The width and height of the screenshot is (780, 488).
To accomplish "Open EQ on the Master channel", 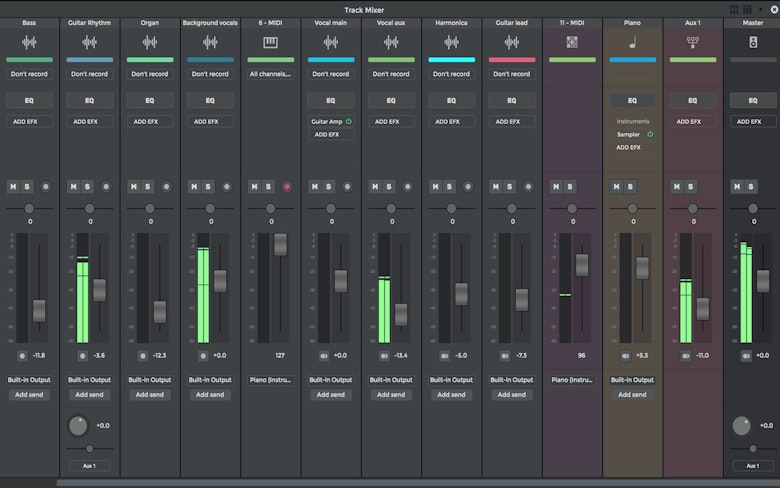I will [753, 100].
